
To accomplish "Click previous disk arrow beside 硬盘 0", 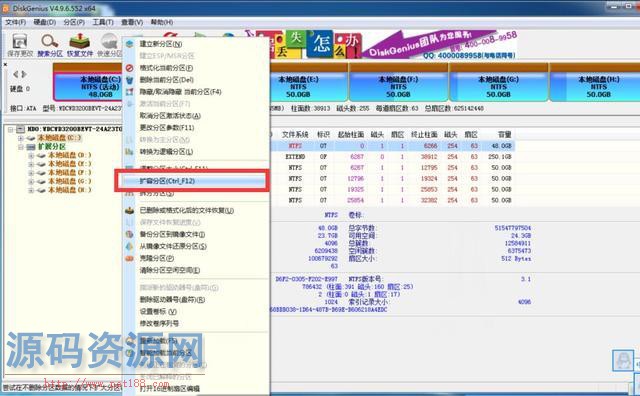I will pyautogui.click(x=16, y=74).
